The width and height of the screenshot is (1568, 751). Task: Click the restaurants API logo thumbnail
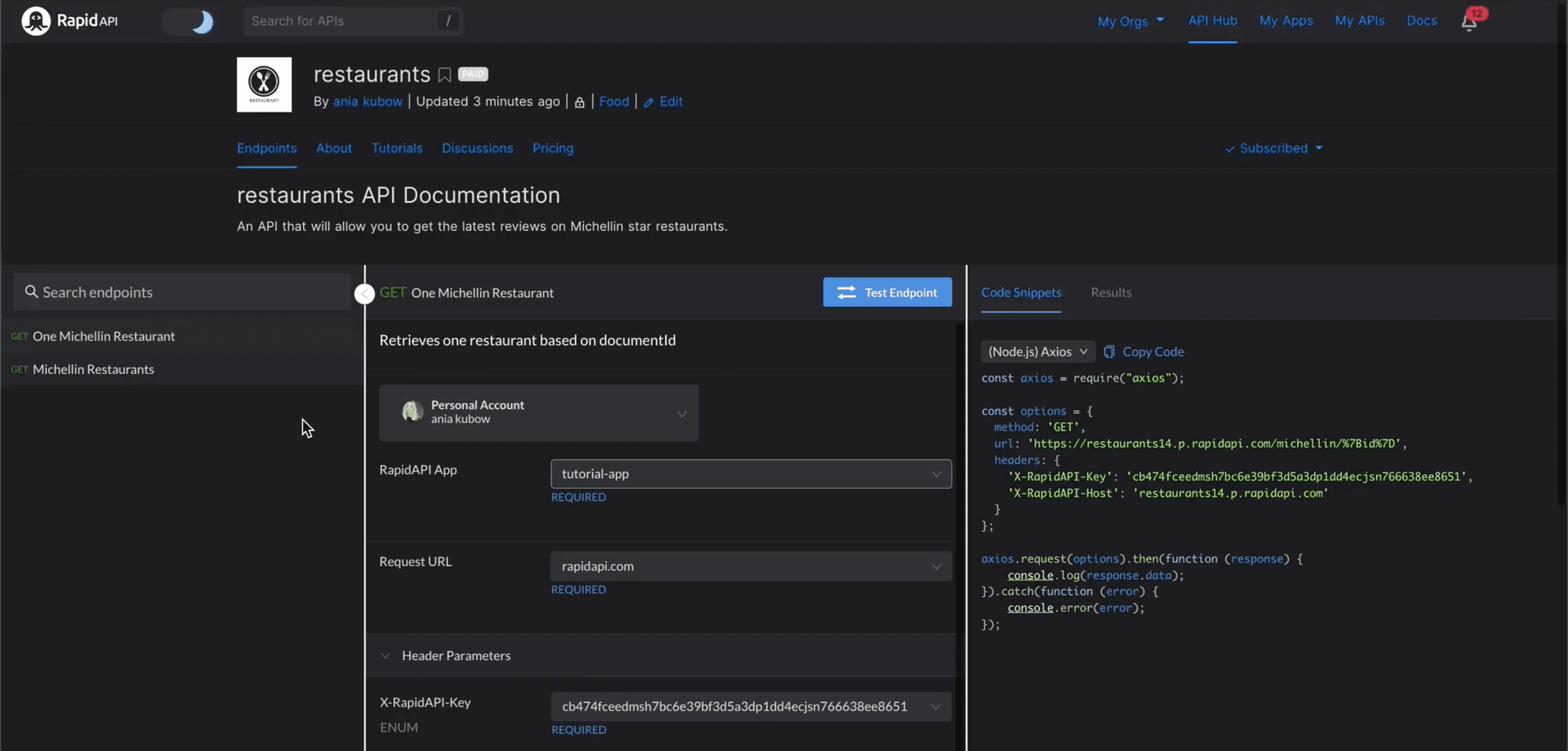tap(264, 84)
